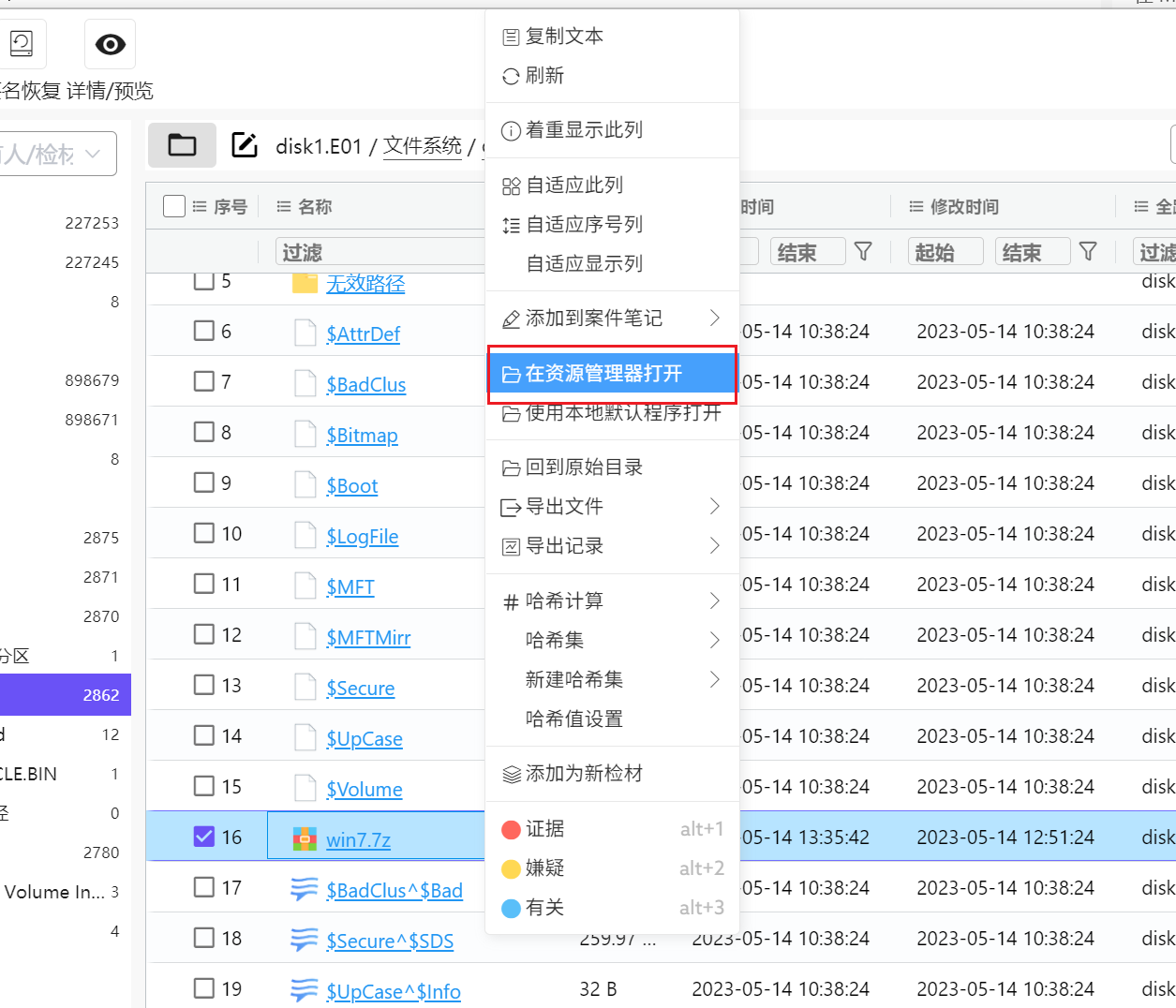
Task: Click the recovery disk icon at top left
Action: pos(21,43)
